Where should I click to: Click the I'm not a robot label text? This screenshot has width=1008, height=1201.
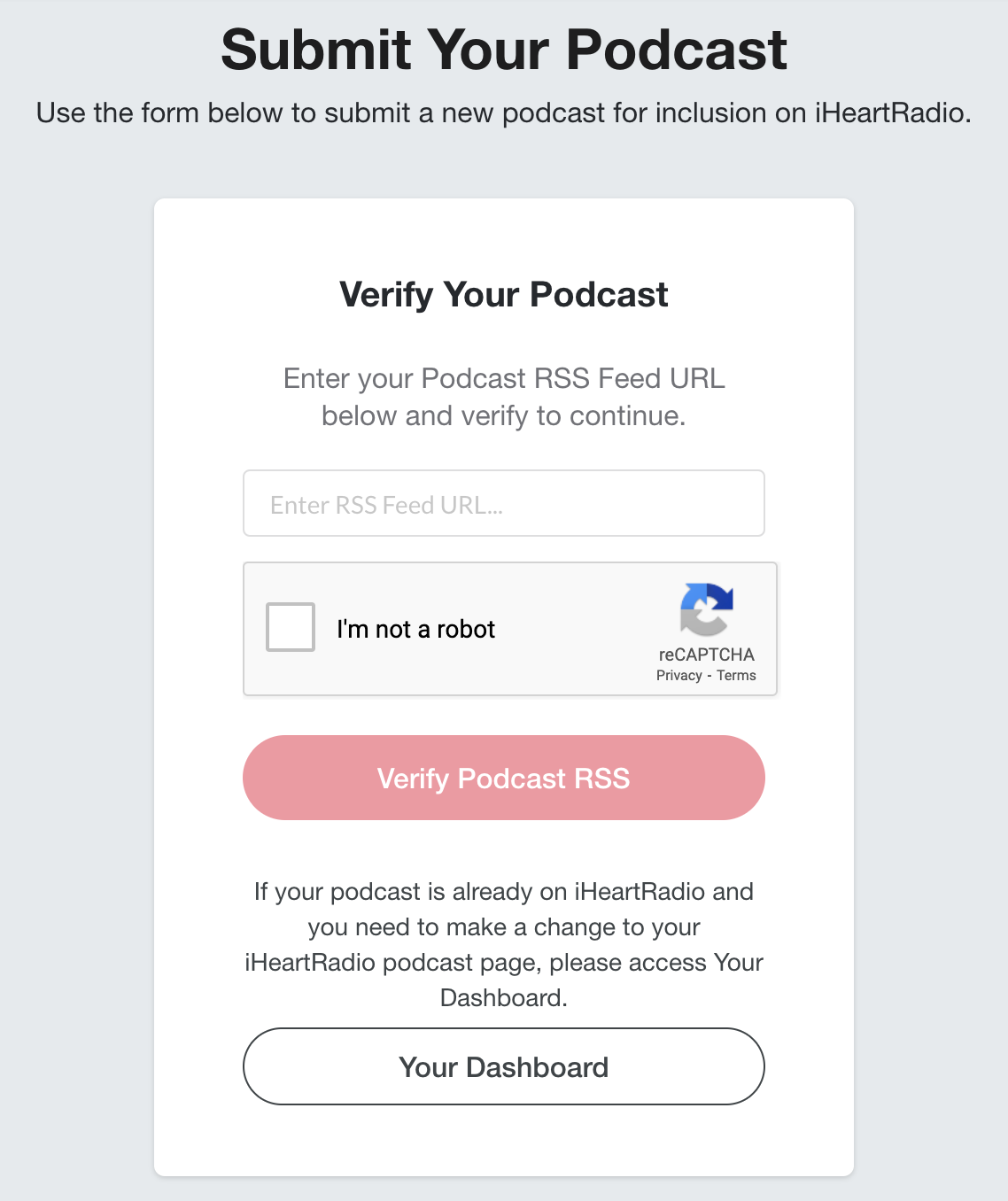coord(415,629)
